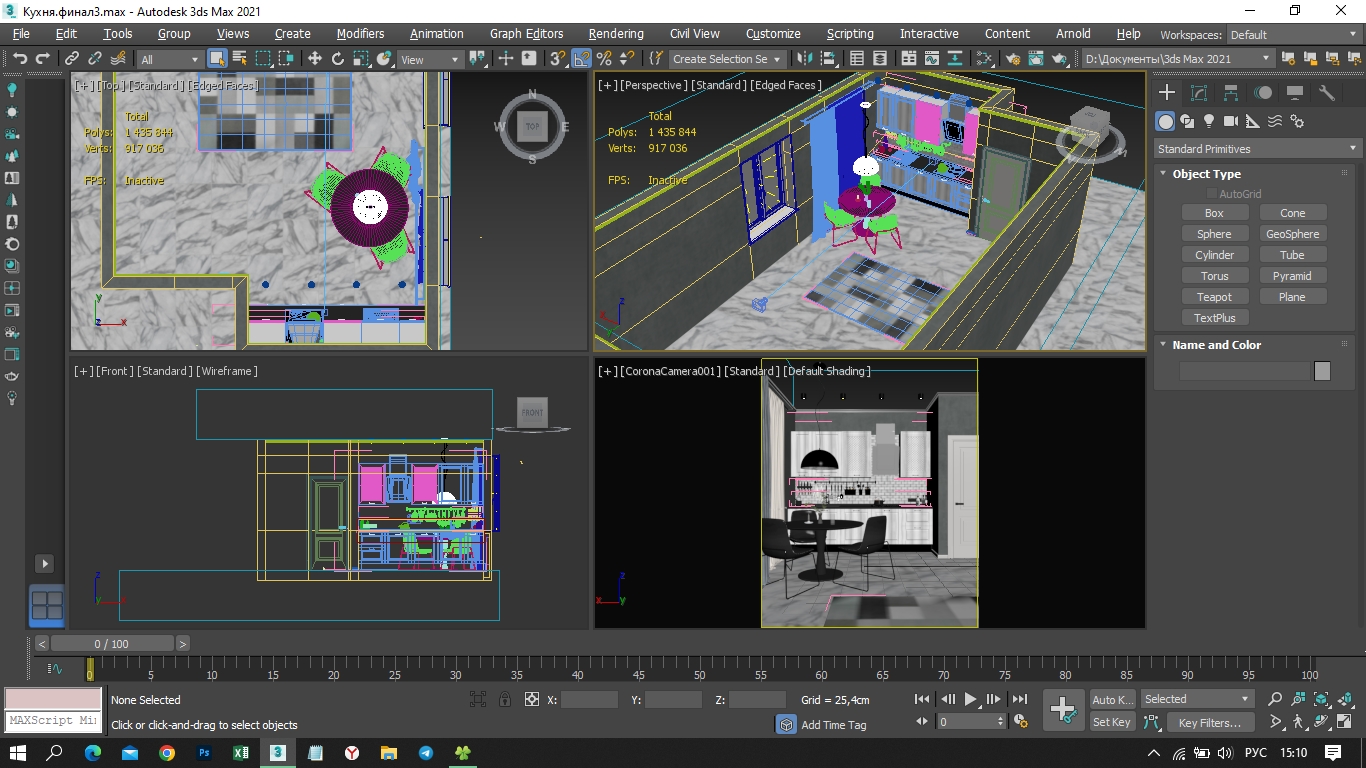Open the Scripting menu

click(850, 34)
